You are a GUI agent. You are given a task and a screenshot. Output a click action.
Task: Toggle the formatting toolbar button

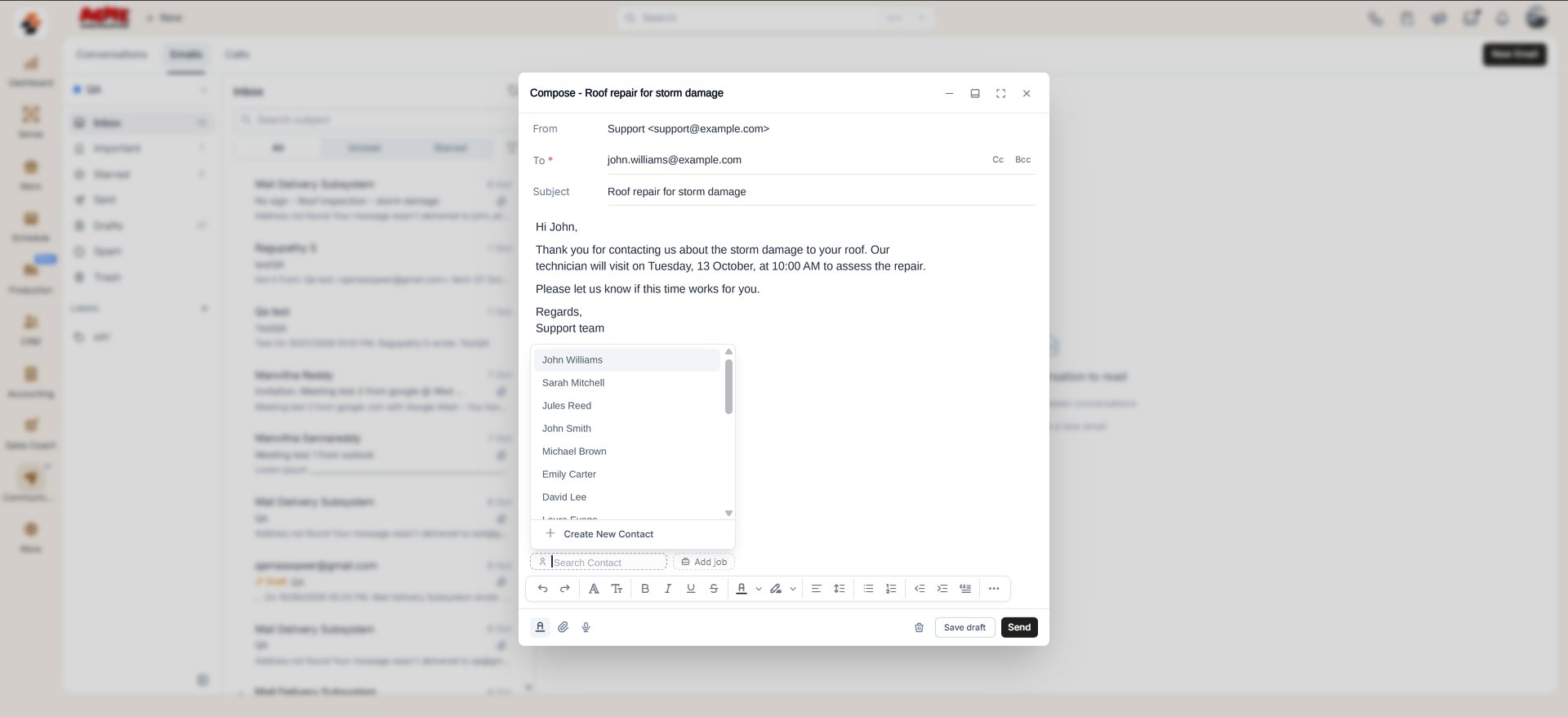(x=540, y=627)
